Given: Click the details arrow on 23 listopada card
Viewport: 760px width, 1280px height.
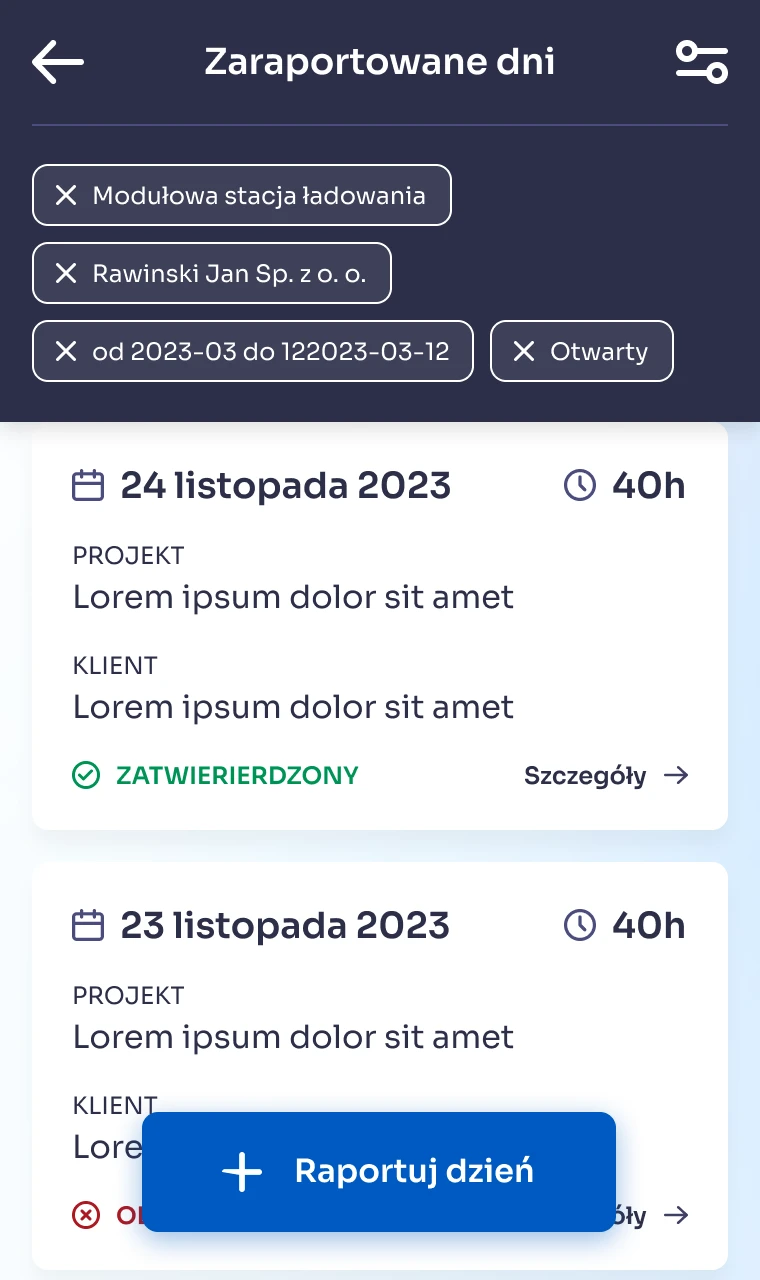Looking at the screenshot, I should point(677,1215).
